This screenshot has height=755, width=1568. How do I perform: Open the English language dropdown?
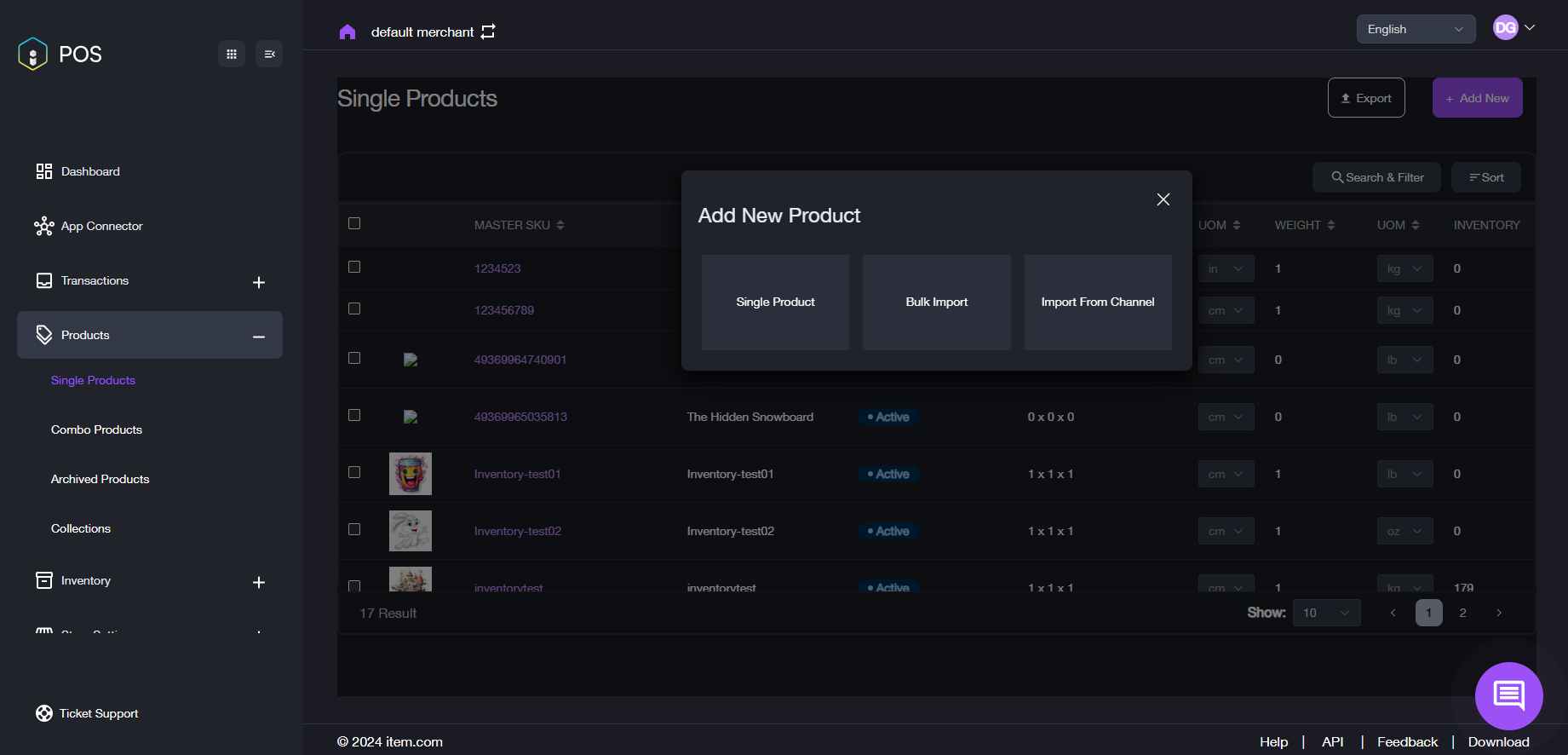click(x=1416, y=29)
